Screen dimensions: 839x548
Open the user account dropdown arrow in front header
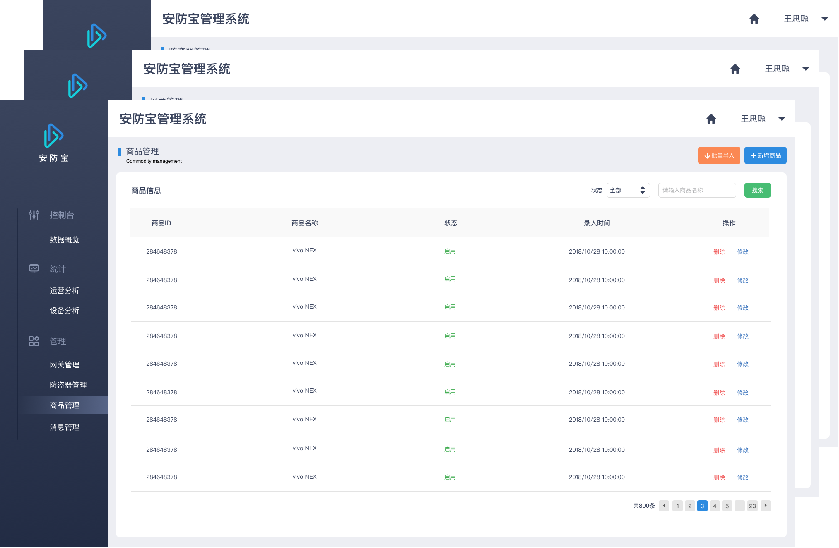tap(782, 119)
